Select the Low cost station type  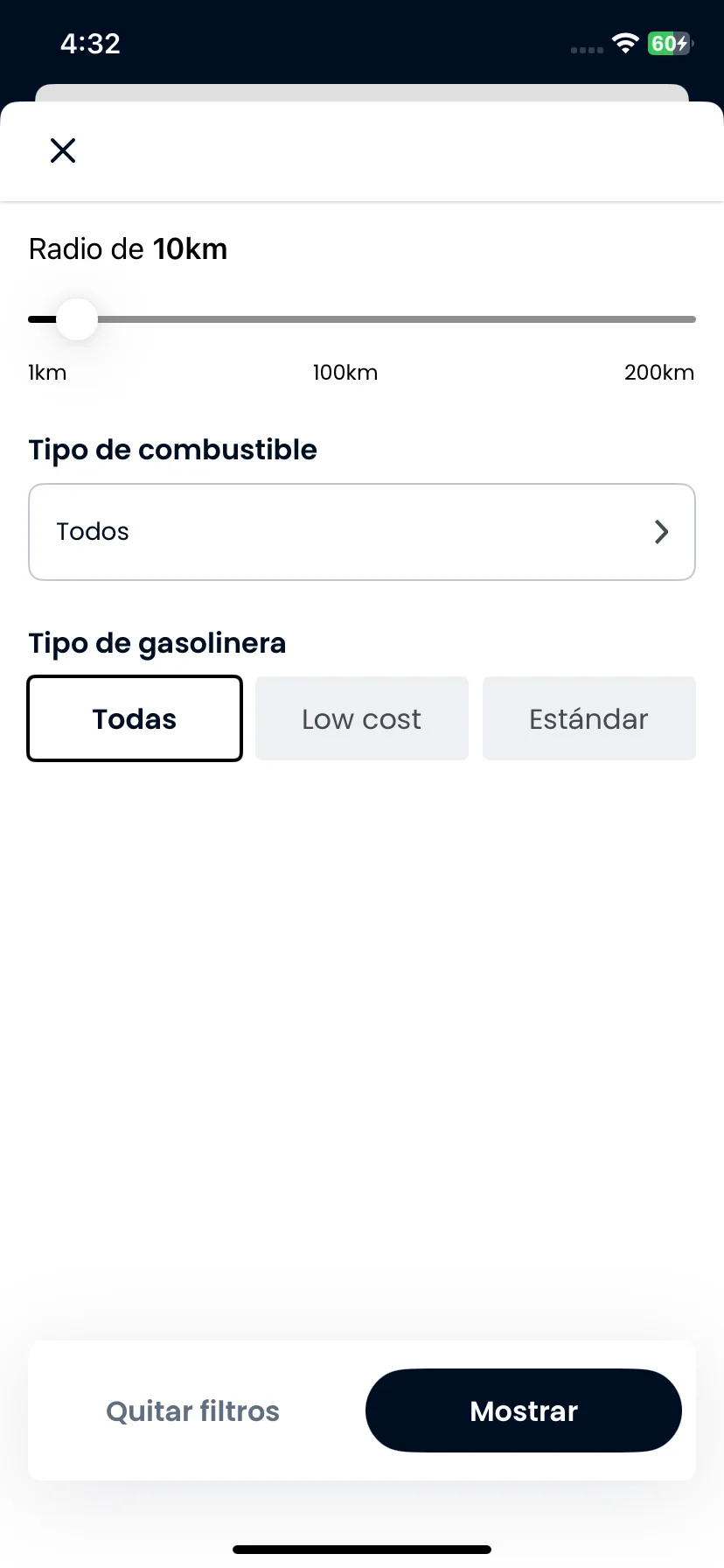[x=362, y=718]
